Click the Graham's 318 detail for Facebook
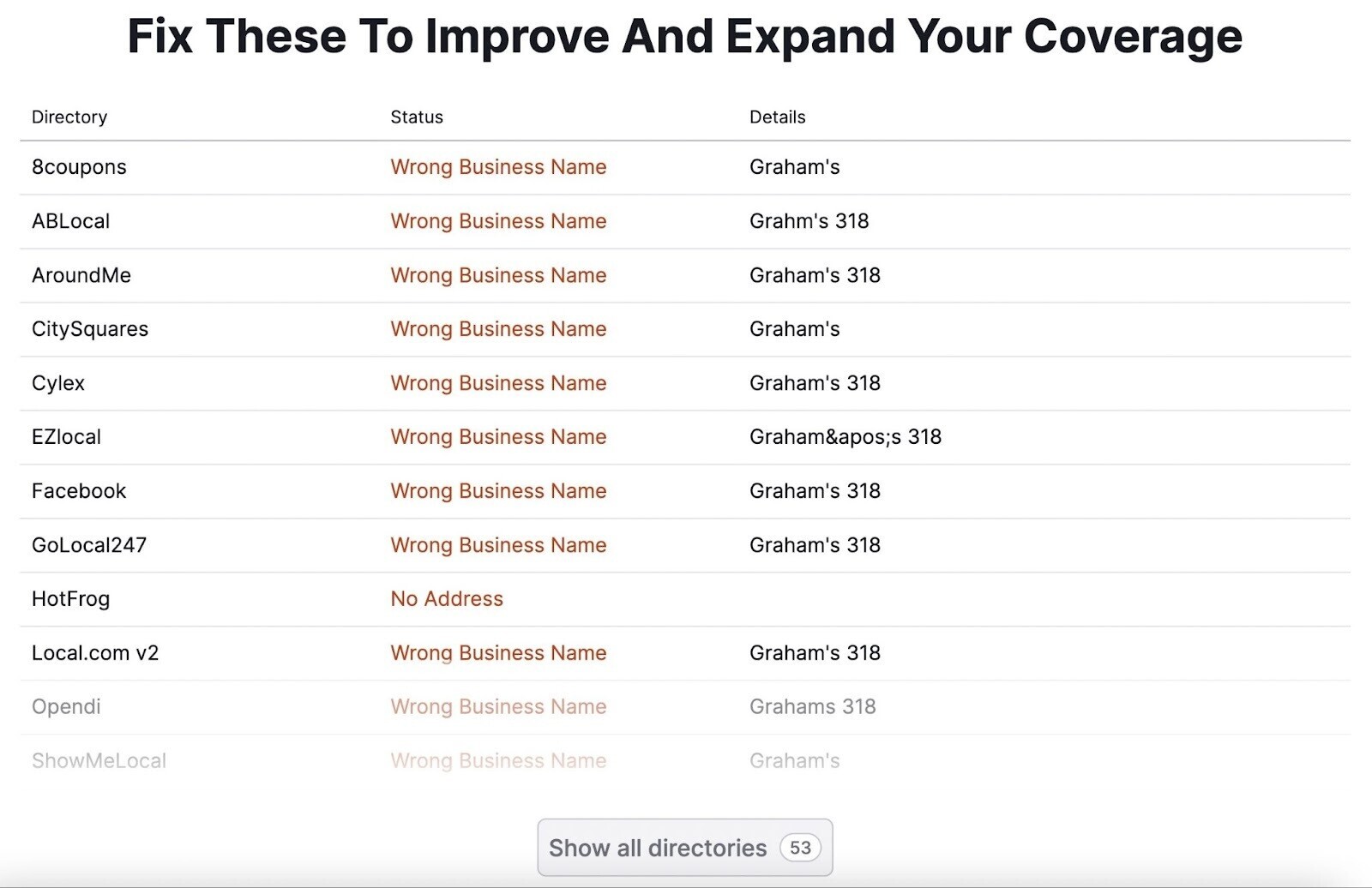The image size is (1372, 888). click(x=815, y=491)
